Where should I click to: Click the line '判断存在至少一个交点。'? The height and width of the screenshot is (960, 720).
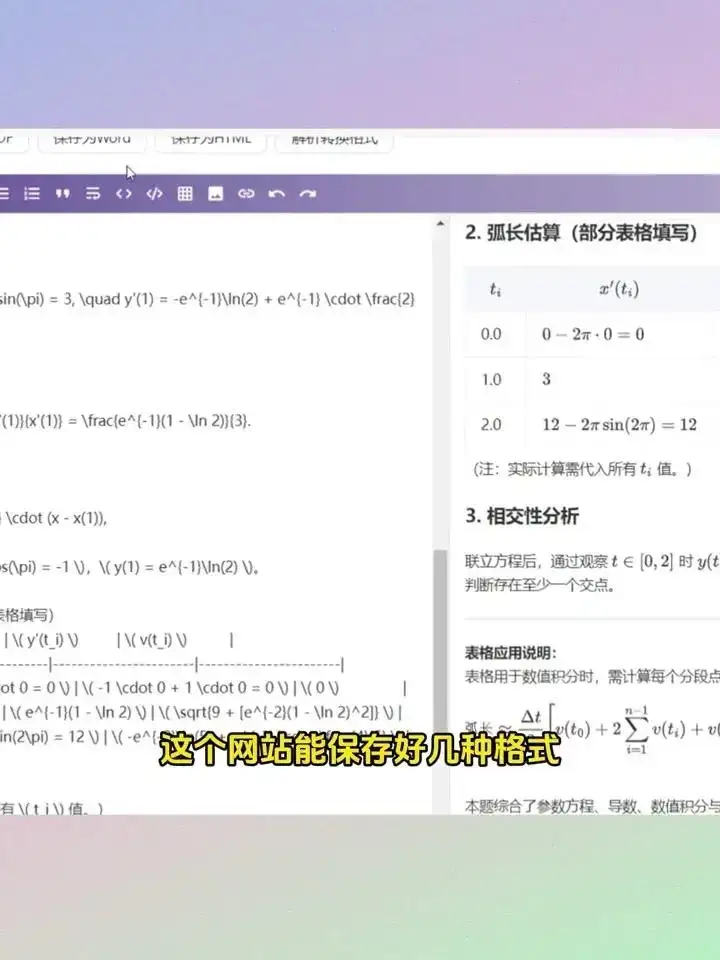point(540,585)
